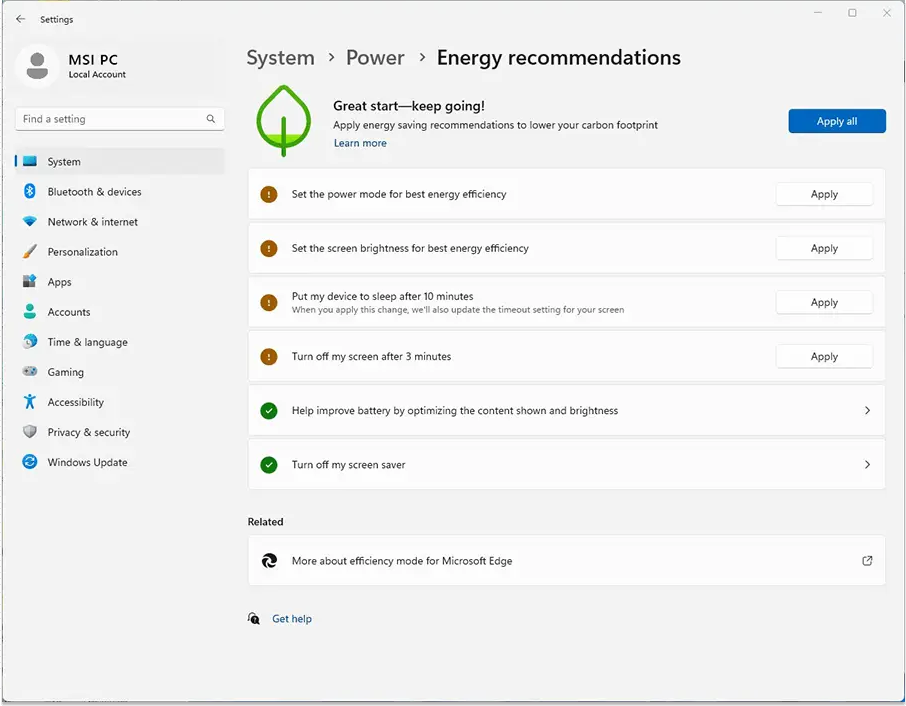Click the Gaming controller icon
This screenshot has width=906, height=706.
[x=30, y=371]
